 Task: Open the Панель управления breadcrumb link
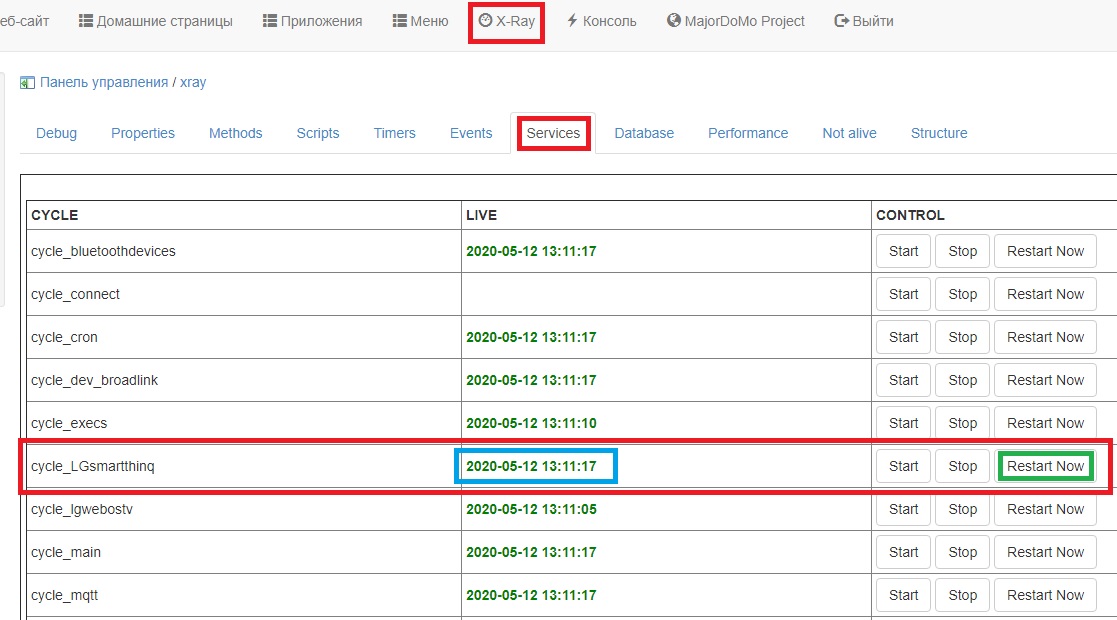tap(104, 83)
